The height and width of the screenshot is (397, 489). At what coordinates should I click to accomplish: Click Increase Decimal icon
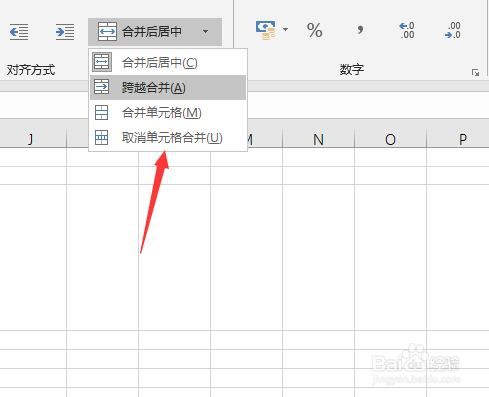(x=407, y=30)
